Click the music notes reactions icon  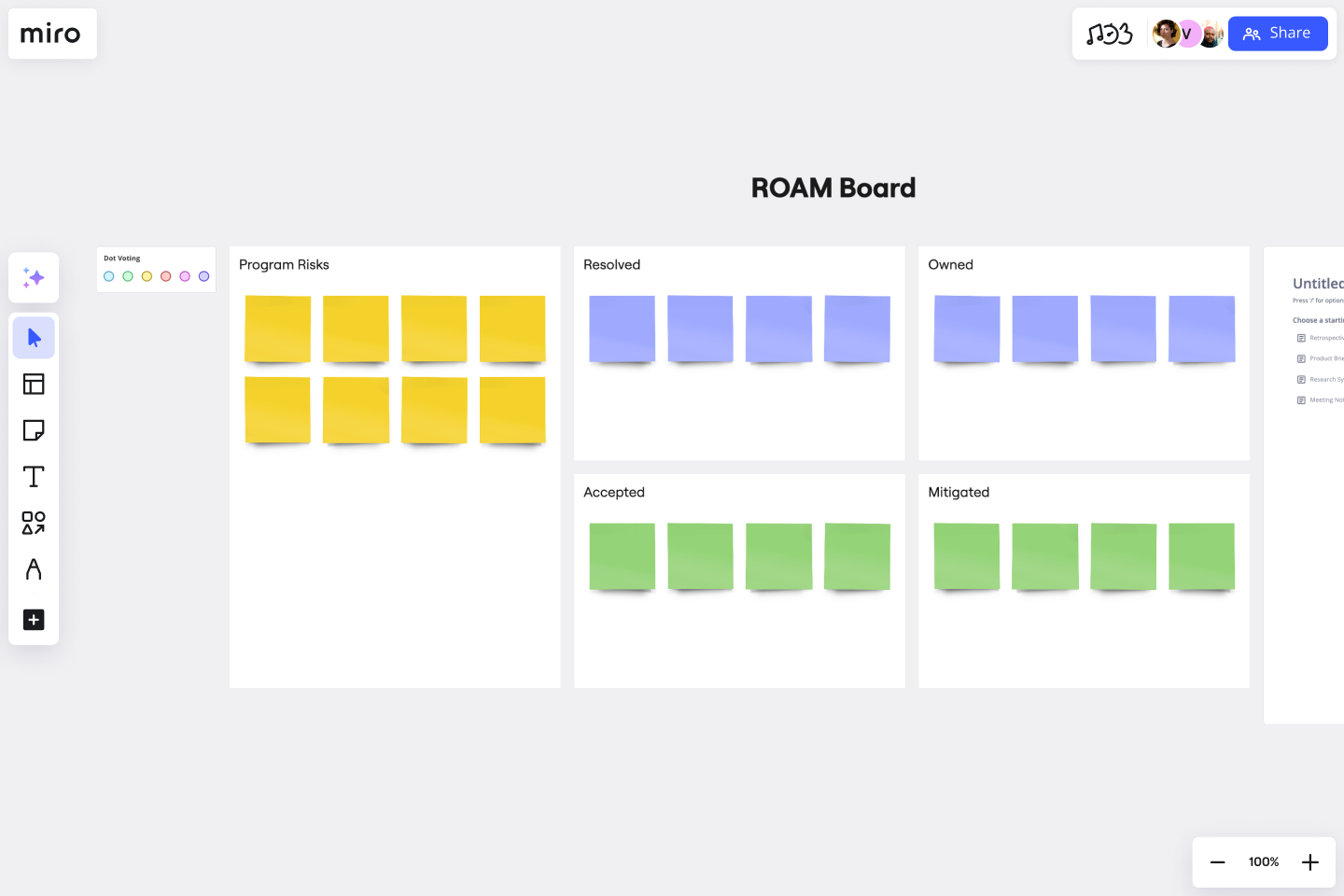pyautogui.click(x=1109, y=33)
